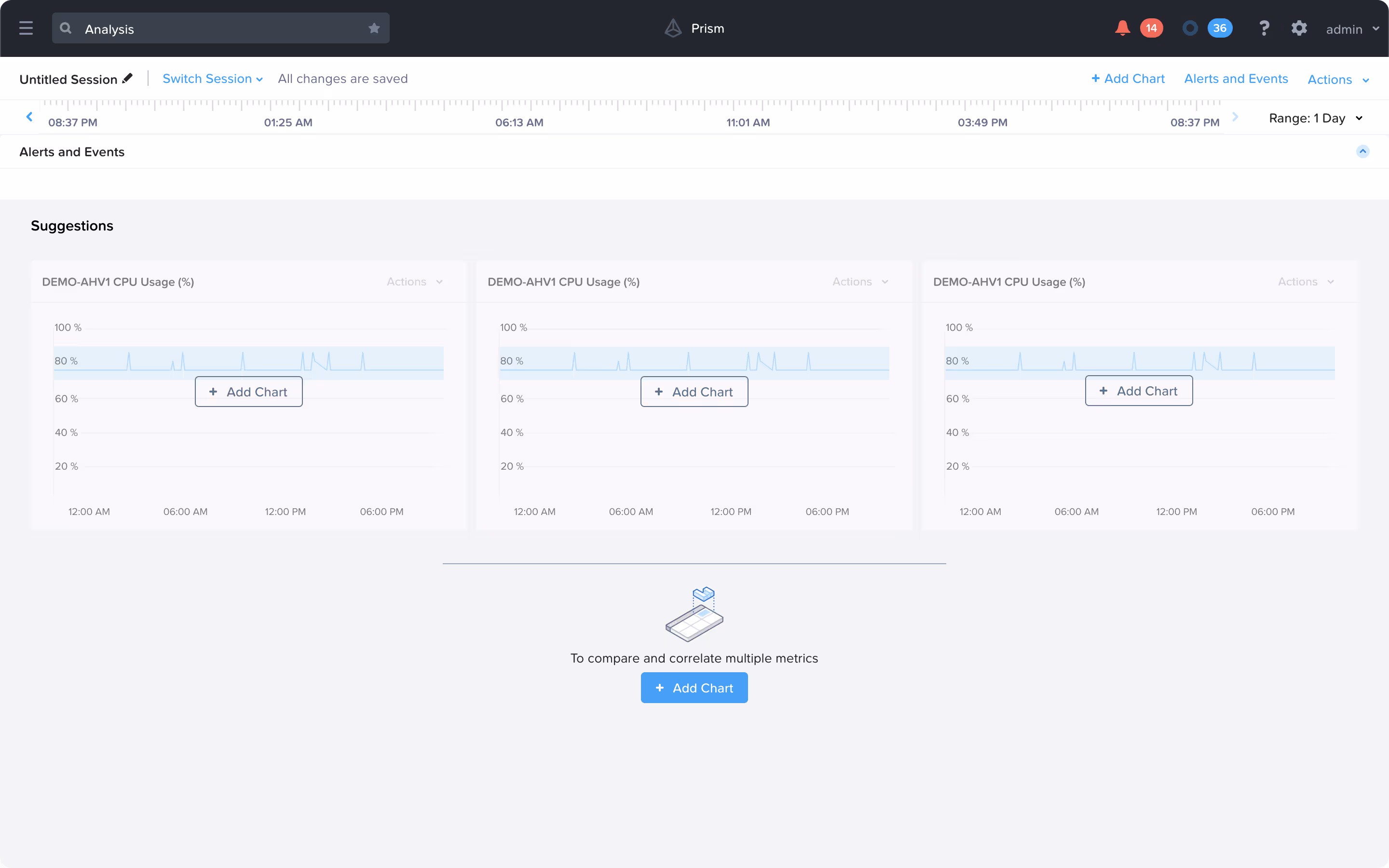Open Alerts and Events view

pos(1236,79)
